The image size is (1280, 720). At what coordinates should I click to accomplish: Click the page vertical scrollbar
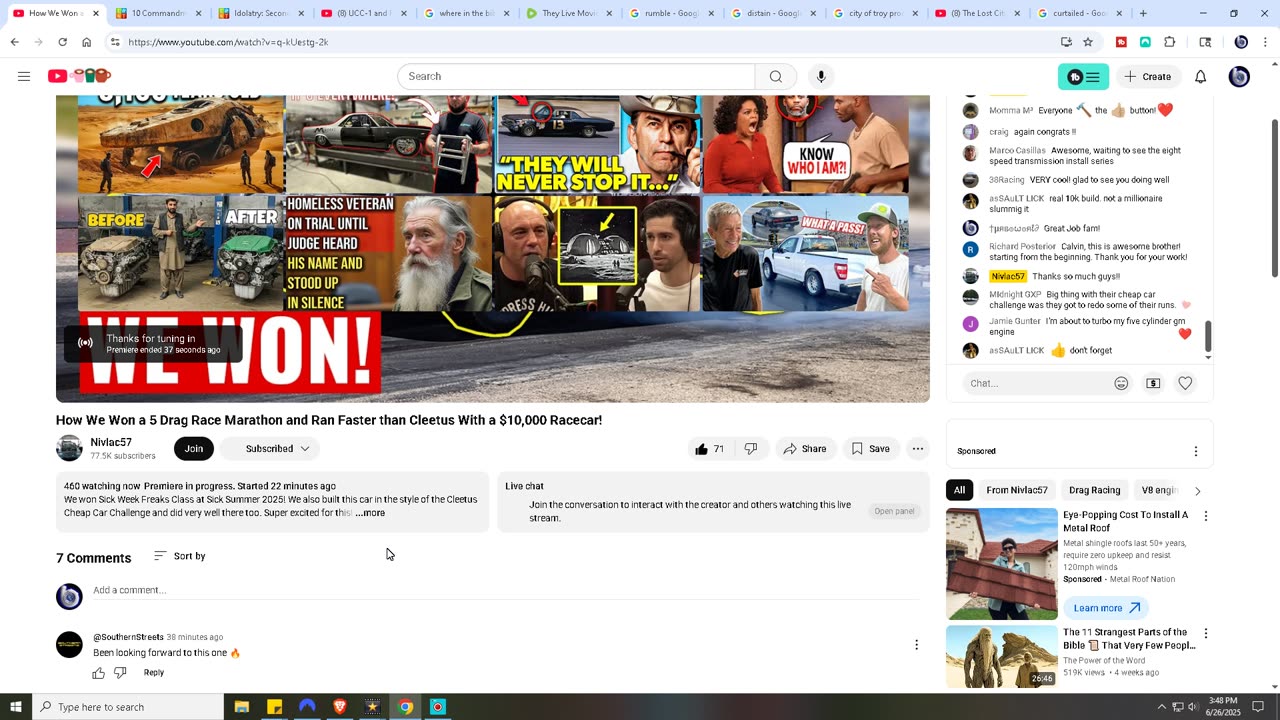[x=1274, y=198]
